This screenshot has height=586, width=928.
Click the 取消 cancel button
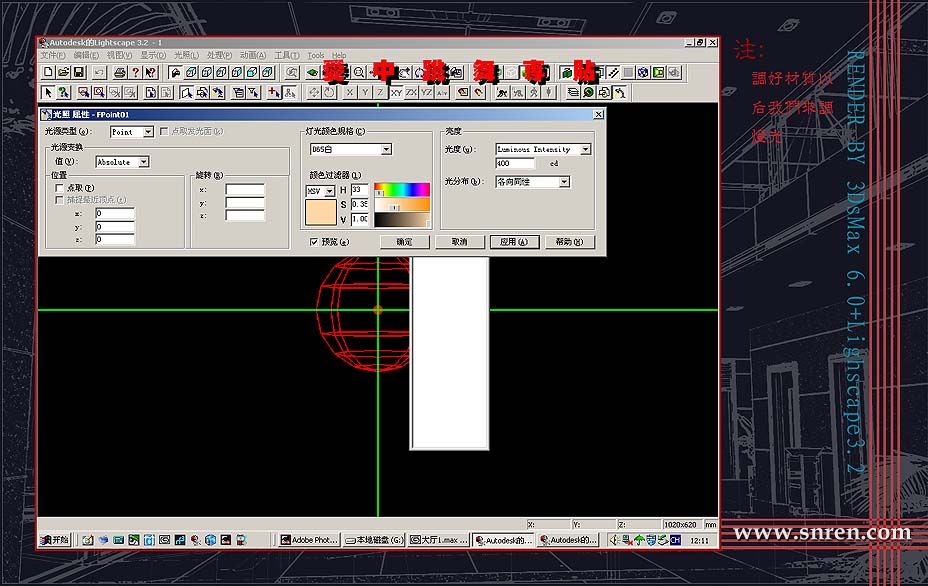459,242
